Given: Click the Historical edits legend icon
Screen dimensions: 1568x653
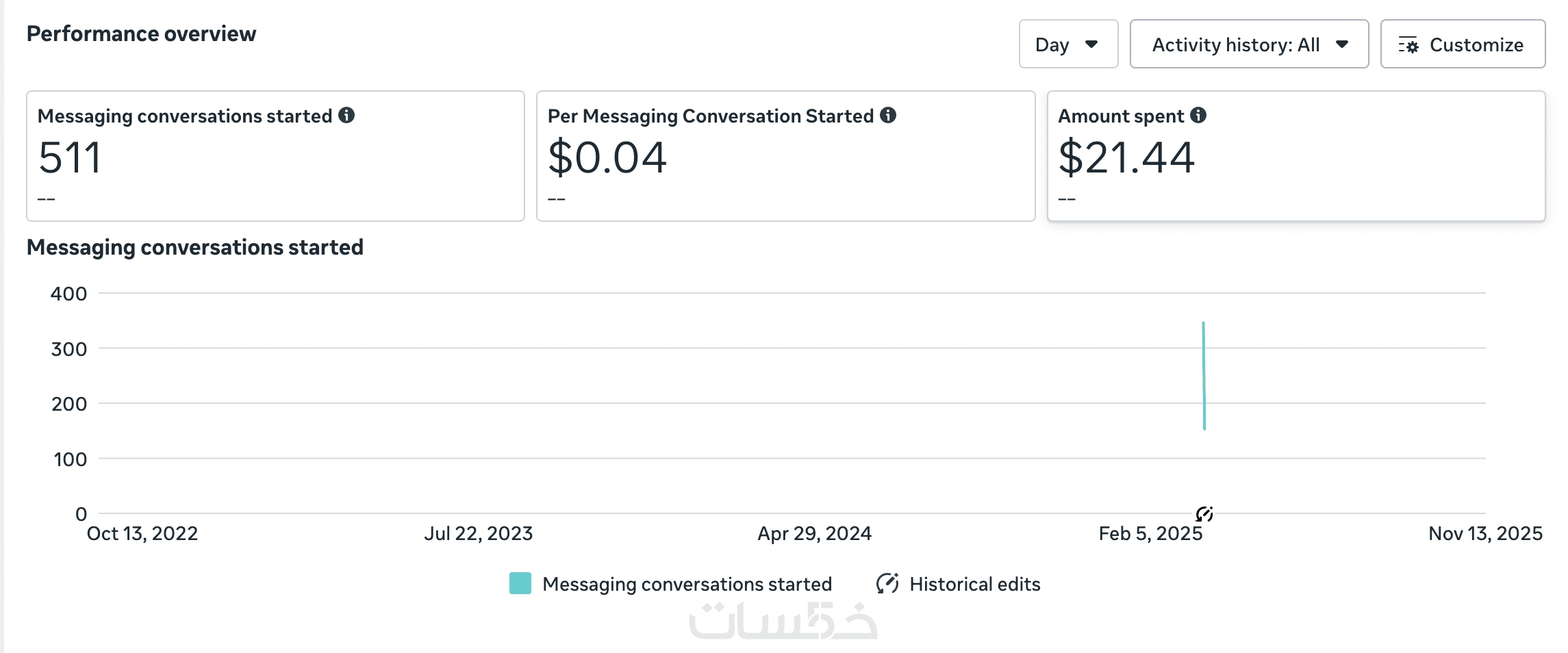Looking at the screenshot, I should click(887, 584).
